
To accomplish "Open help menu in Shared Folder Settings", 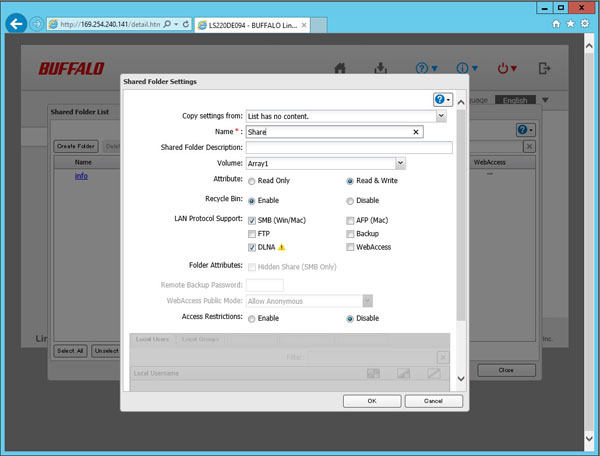I will pos(443,100).
